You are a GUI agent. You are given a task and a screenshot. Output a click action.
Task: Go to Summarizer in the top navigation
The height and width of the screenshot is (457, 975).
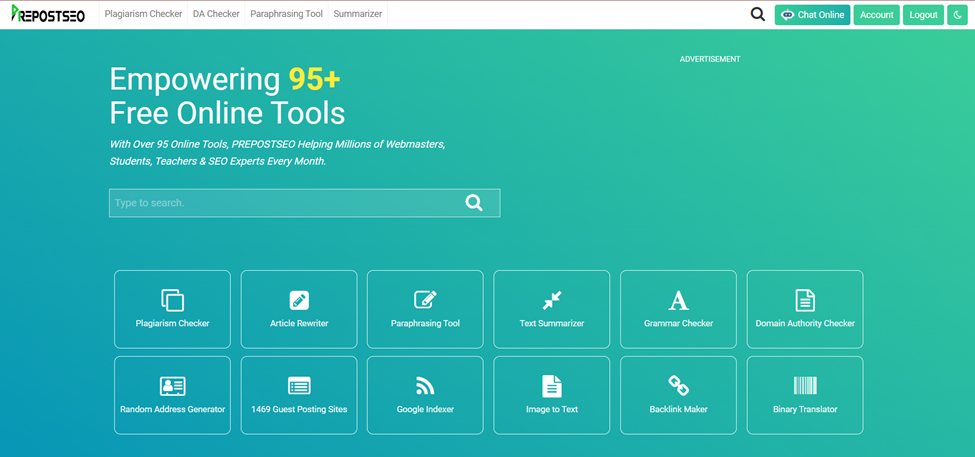[x=357, y=15]
